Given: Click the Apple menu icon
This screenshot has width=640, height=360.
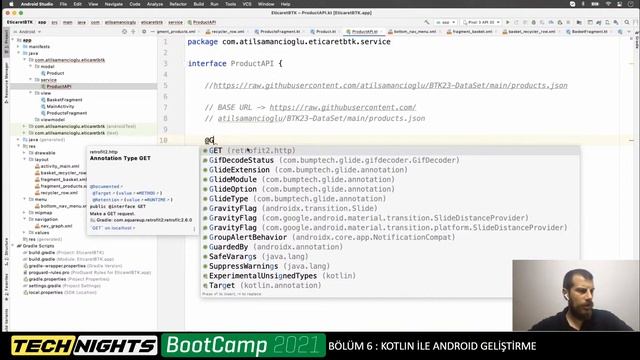Looking at the screenshot, I should [11, 4].
